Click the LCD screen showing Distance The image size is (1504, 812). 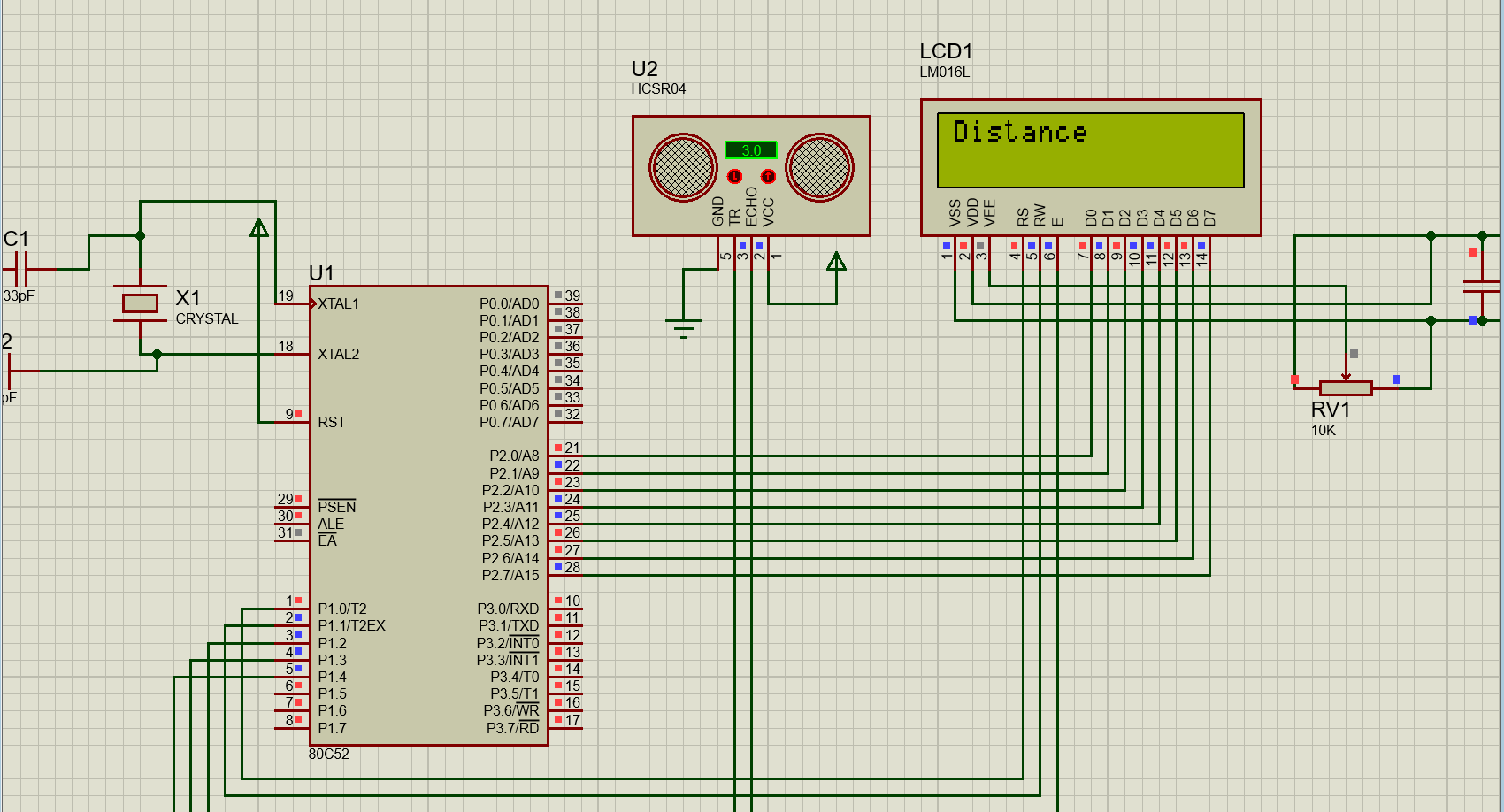pyautogui.click(x=1091, y=150)
